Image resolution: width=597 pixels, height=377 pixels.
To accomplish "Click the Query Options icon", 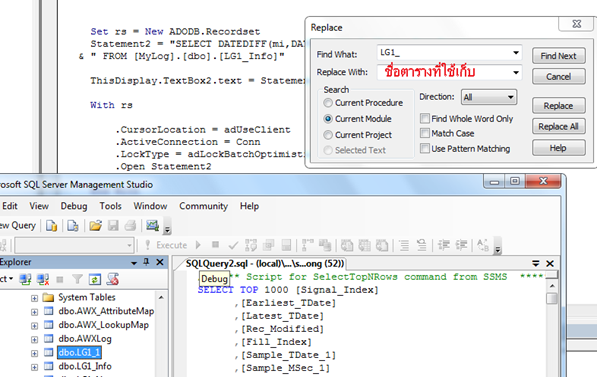I will pyautogui.click(x=269, y=245).
